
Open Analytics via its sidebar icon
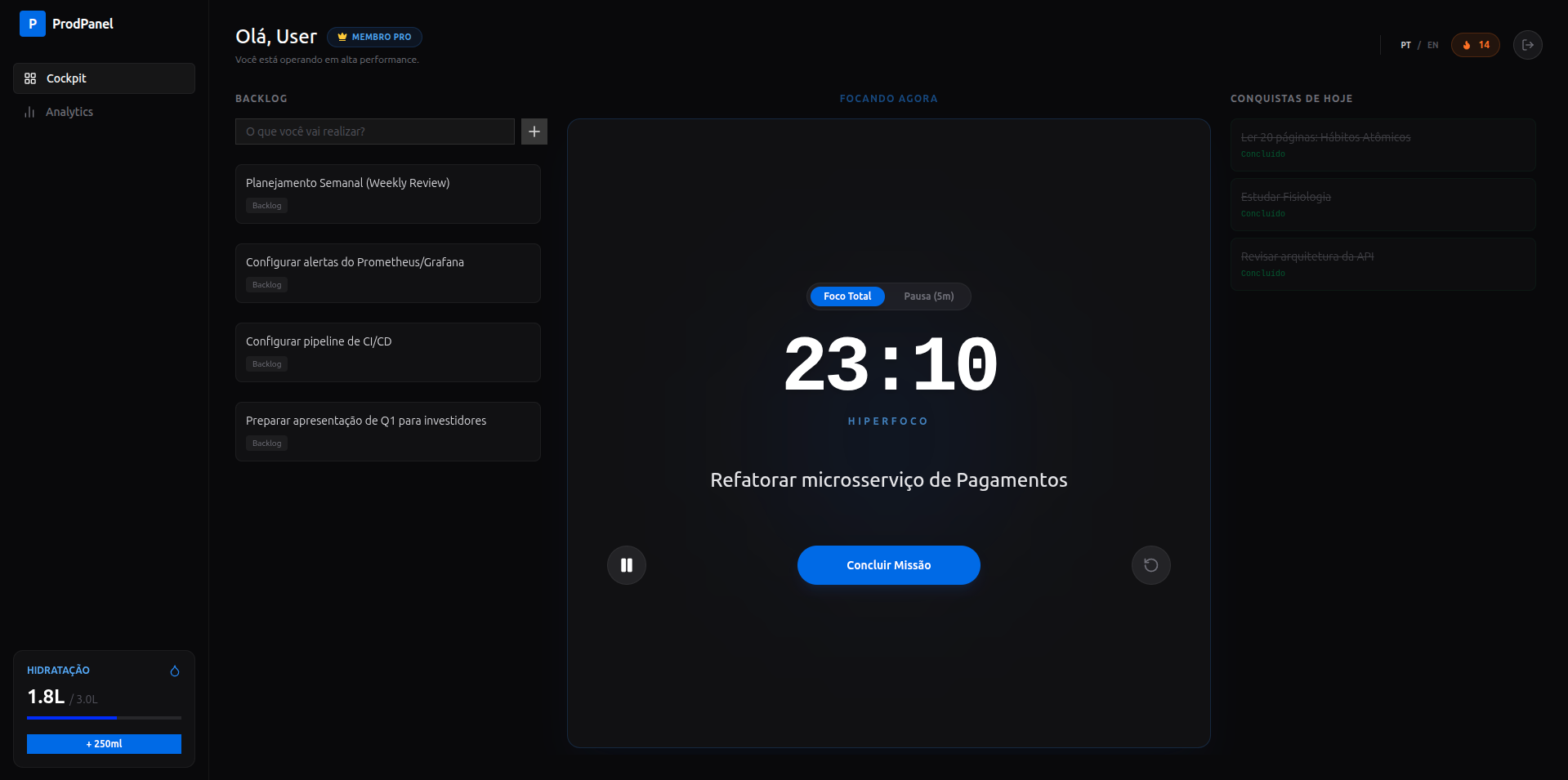pos(30,112)
